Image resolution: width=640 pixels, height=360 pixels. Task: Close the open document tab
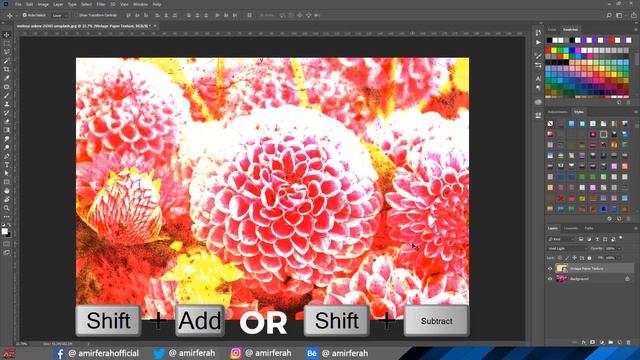point(155,26)
